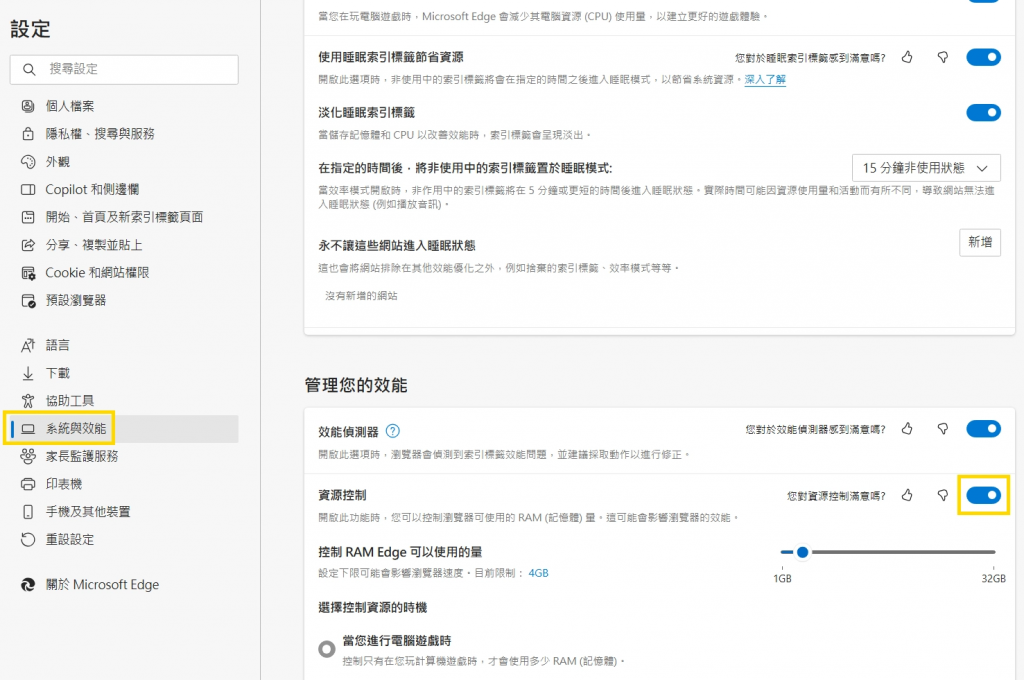Image resolution: width=1024 pixels, height=680 pixels.
Task: Click the 永不讓這些網站進入睡眠狀態 label
Action: (396, 246)
